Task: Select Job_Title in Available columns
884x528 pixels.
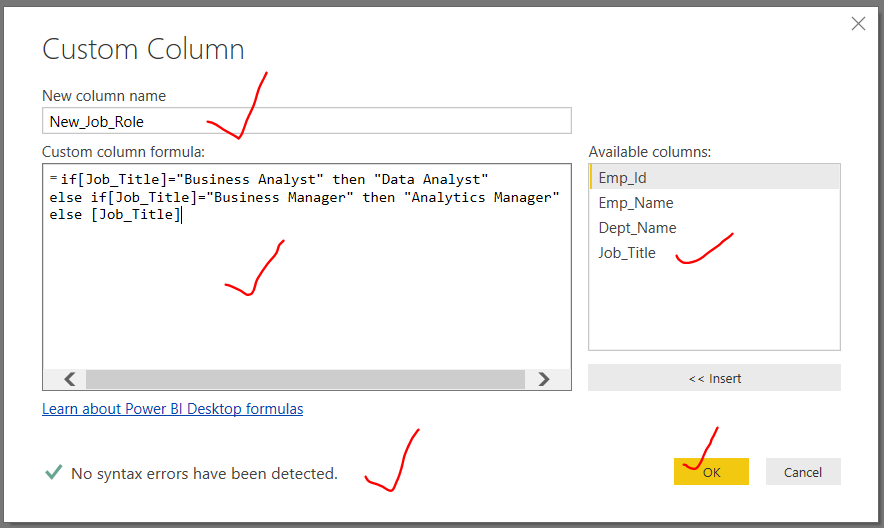Action: (x=714, y=253)
